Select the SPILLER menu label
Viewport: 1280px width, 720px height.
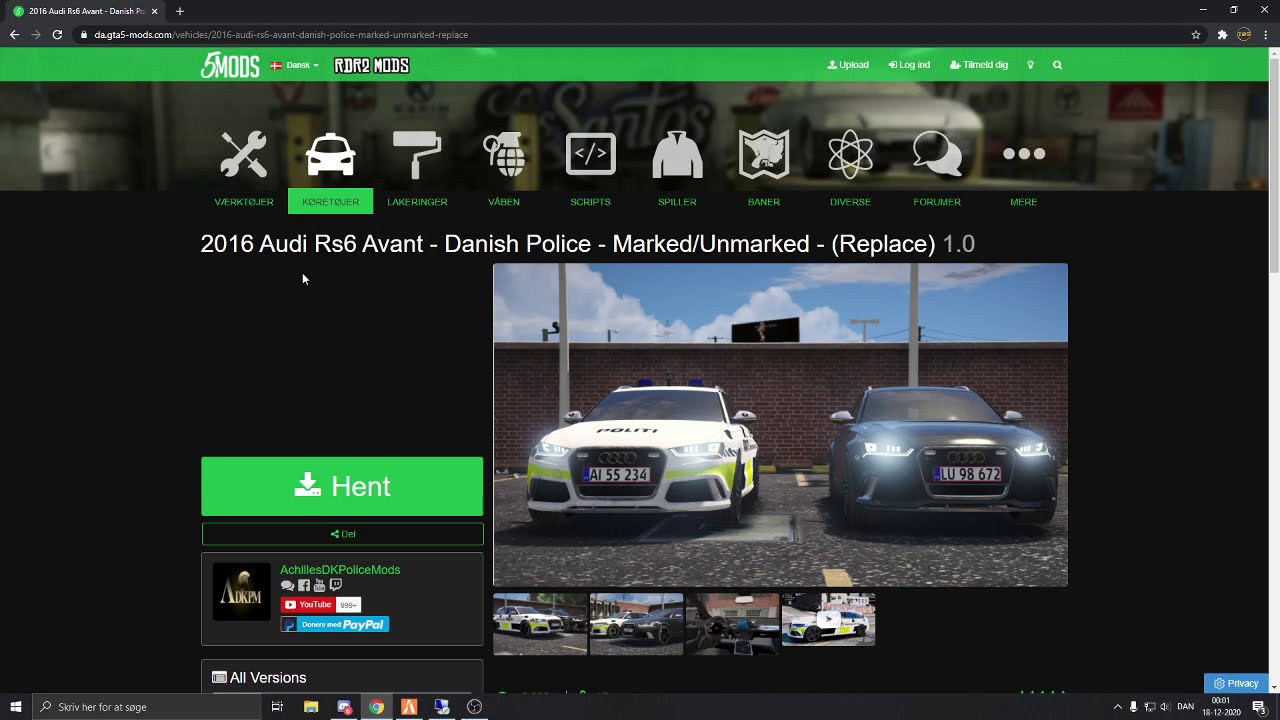coord(677,202)
